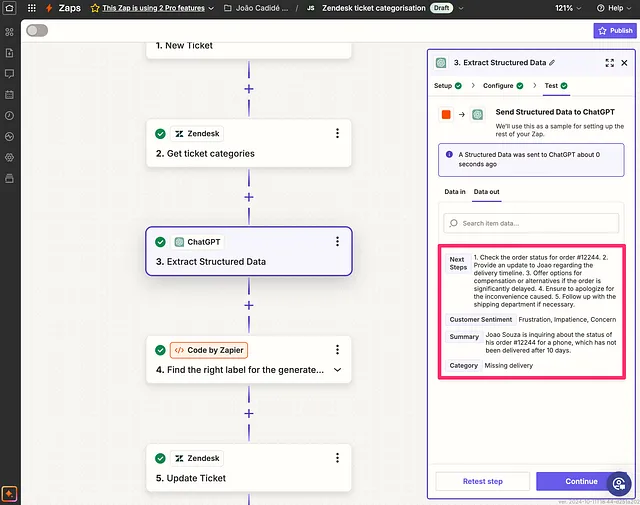Open This Zap is using 2 Pro features link
This screenshot has height=505, width=640.
click(x=153, y=8)
